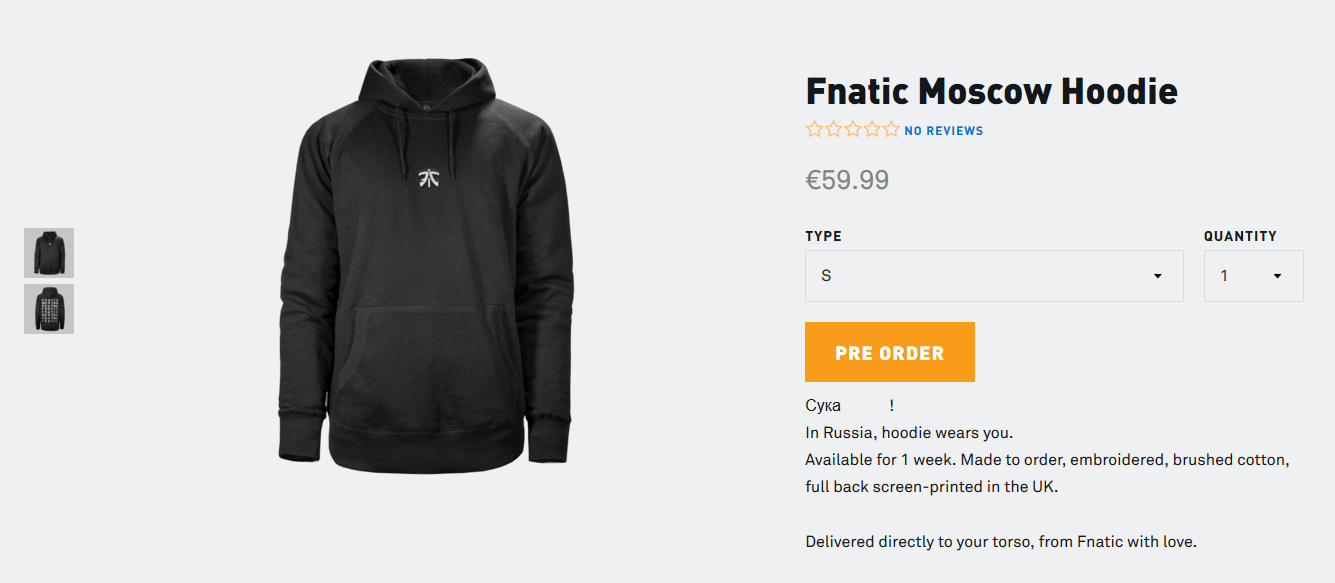The image size is (1335, 583).
Task: Click the second rating star
Action: 834,129
